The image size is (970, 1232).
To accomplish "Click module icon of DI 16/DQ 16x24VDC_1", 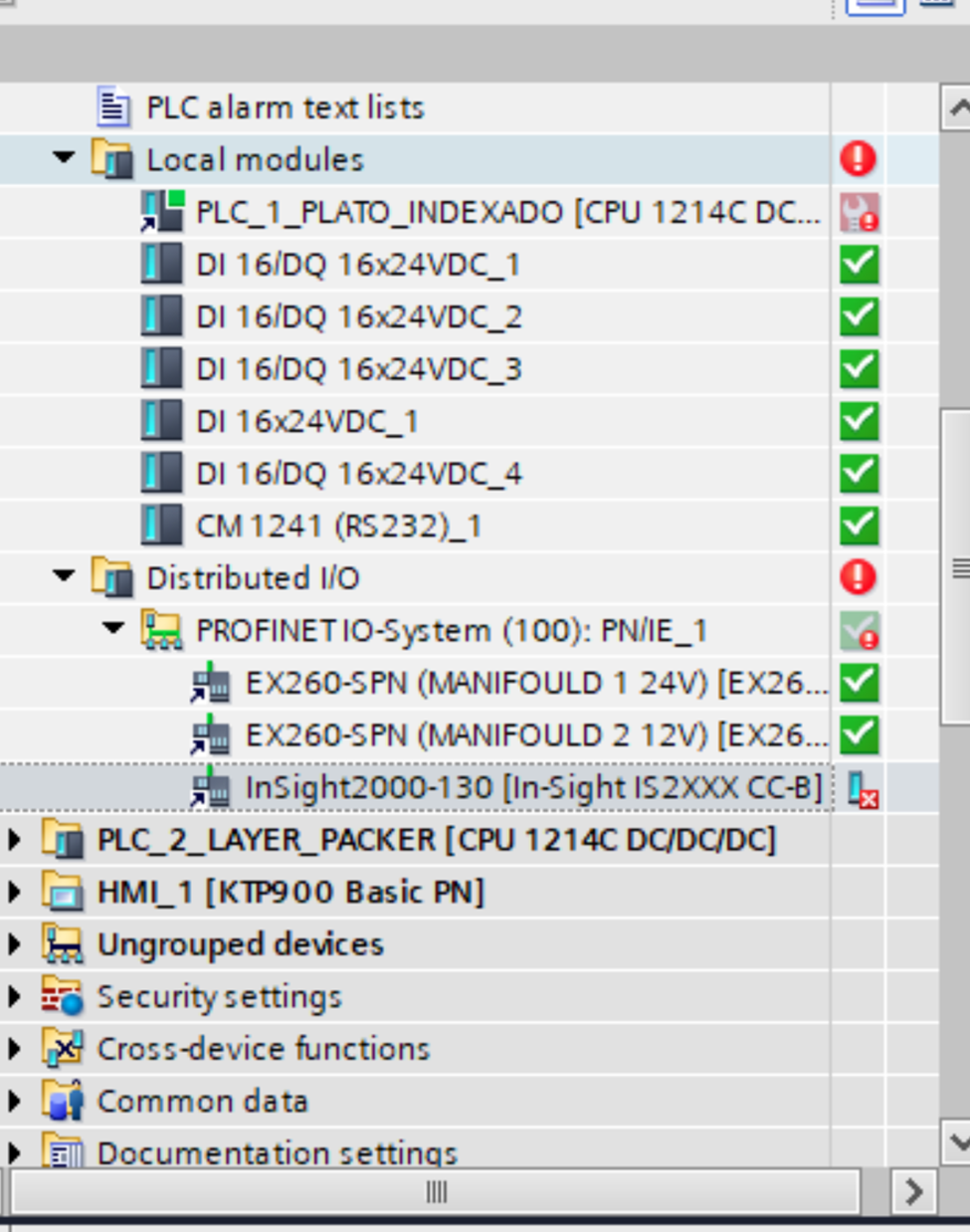I will coord(161,265).
